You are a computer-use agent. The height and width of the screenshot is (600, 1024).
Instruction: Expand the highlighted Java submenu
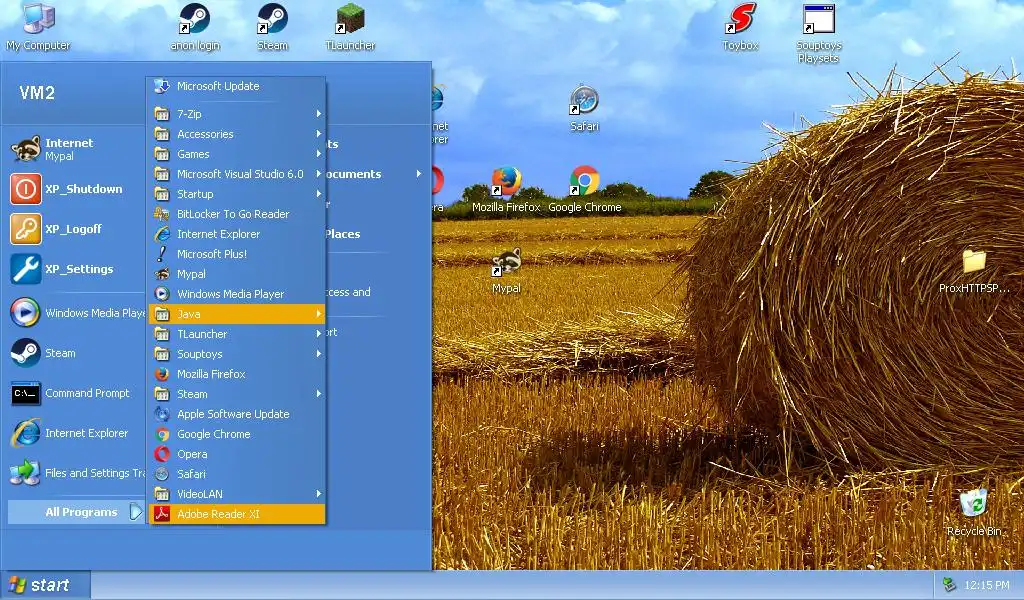tap(236, 314)
